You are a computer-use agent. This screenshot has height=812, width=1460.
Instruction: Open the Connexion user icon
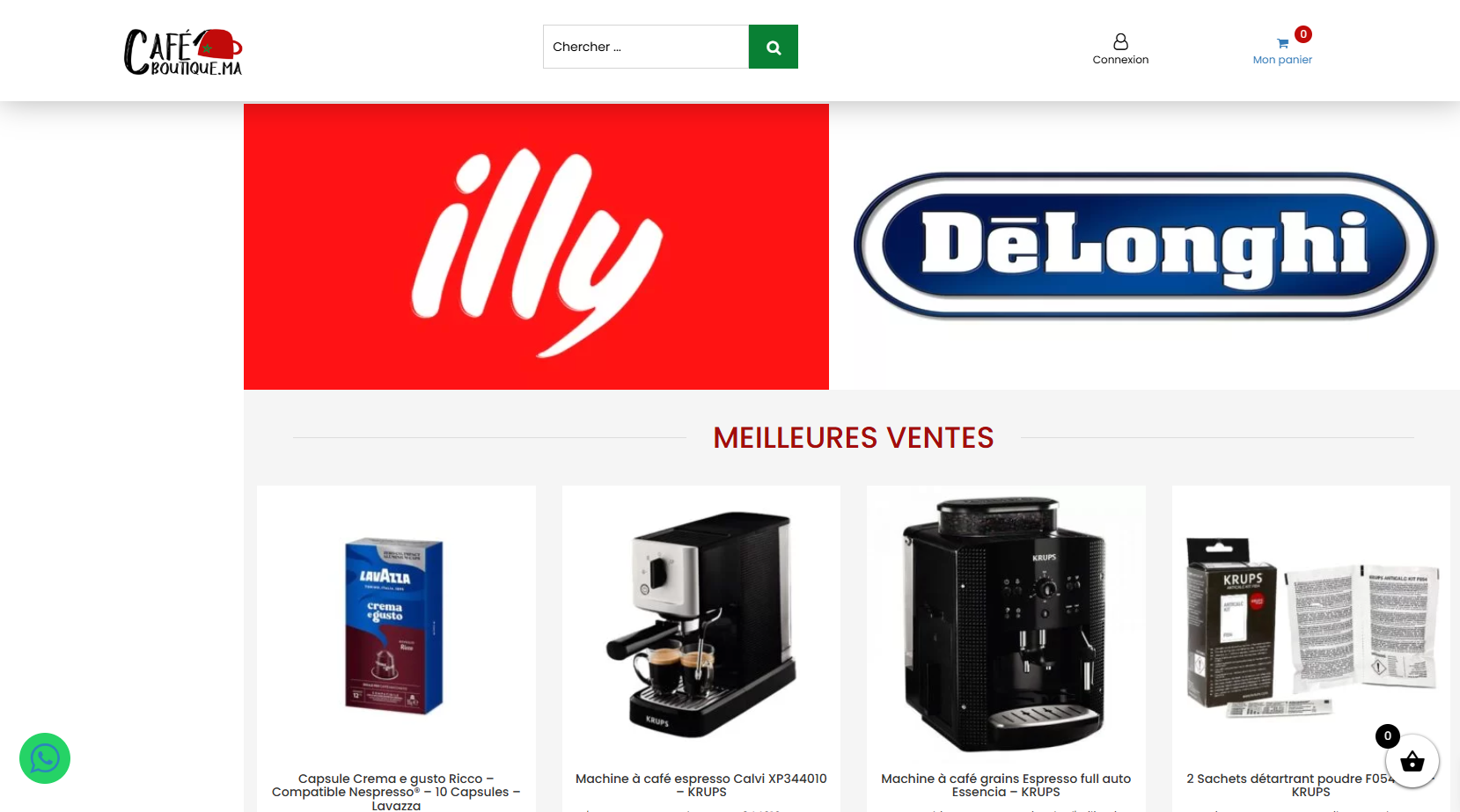pyautogui.click(x=1120, y=41)
